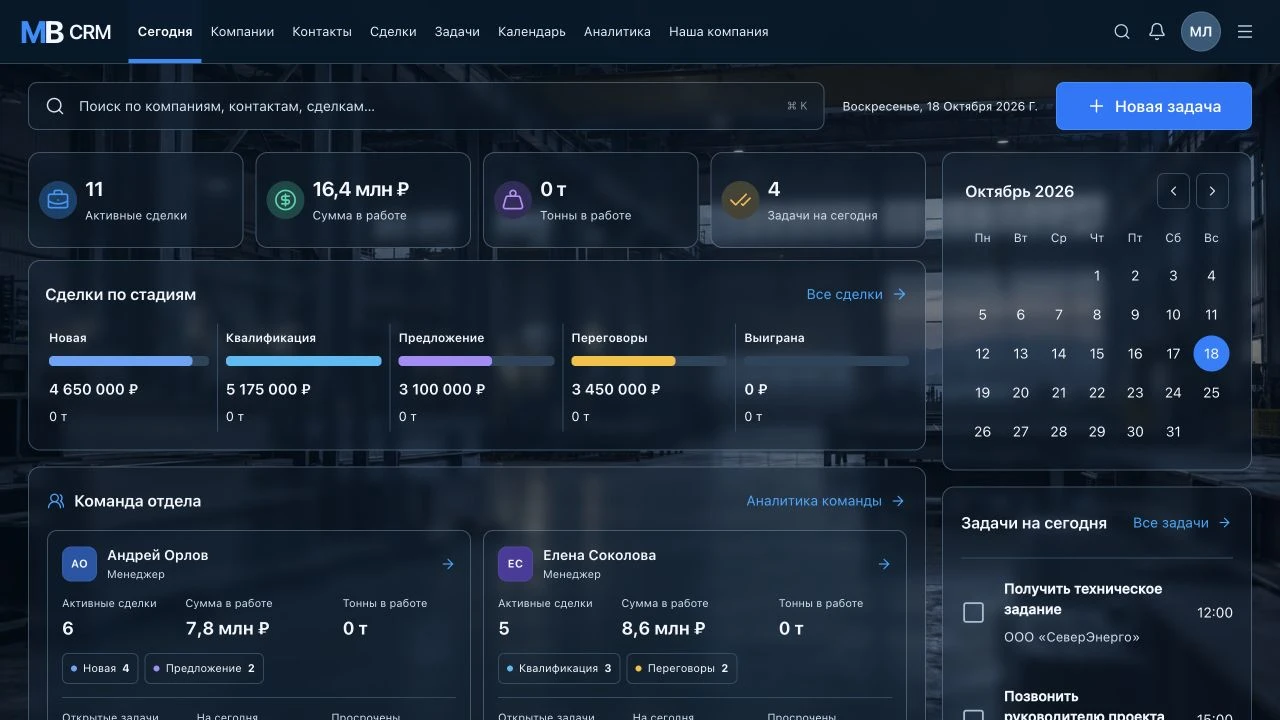Screen dimensions: 1280x720
Task: Focus the search field for companies, contacts, deals
Action: [x=426, y=106]
